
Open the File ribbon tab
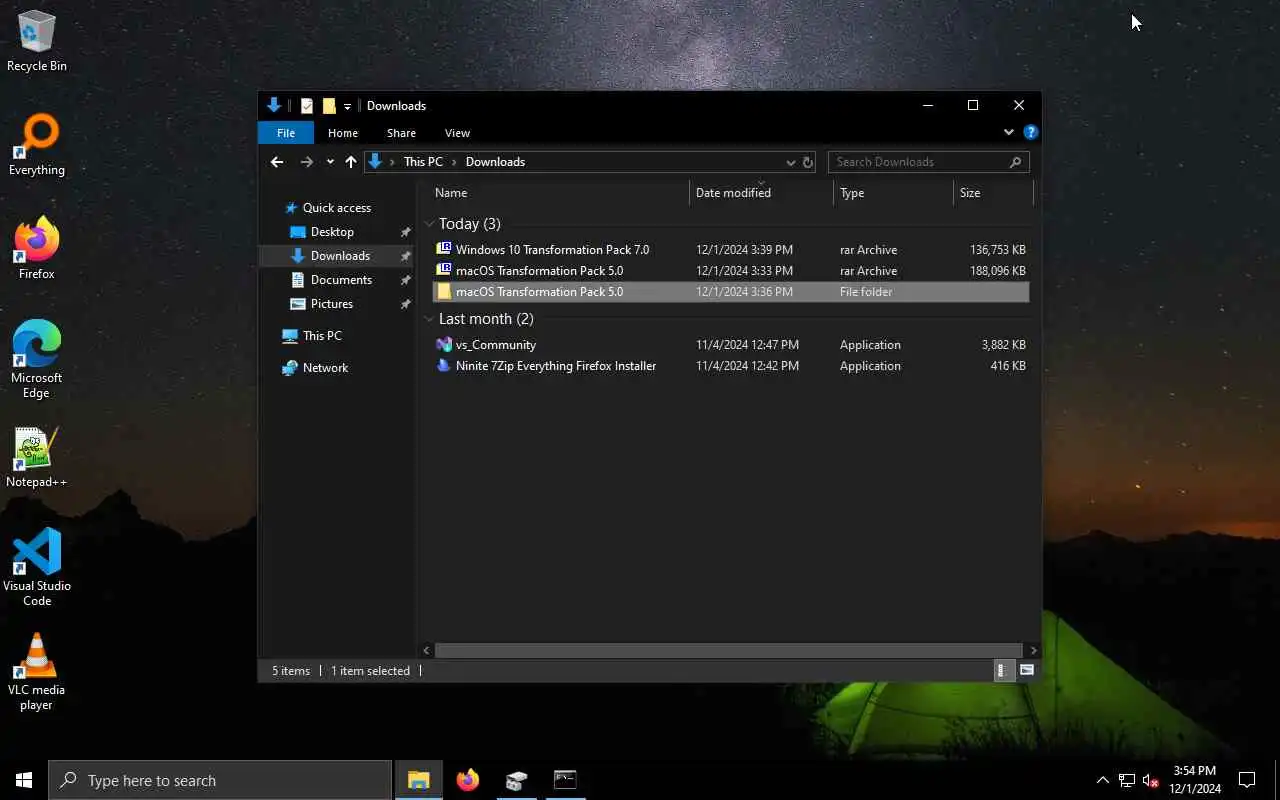286,133
